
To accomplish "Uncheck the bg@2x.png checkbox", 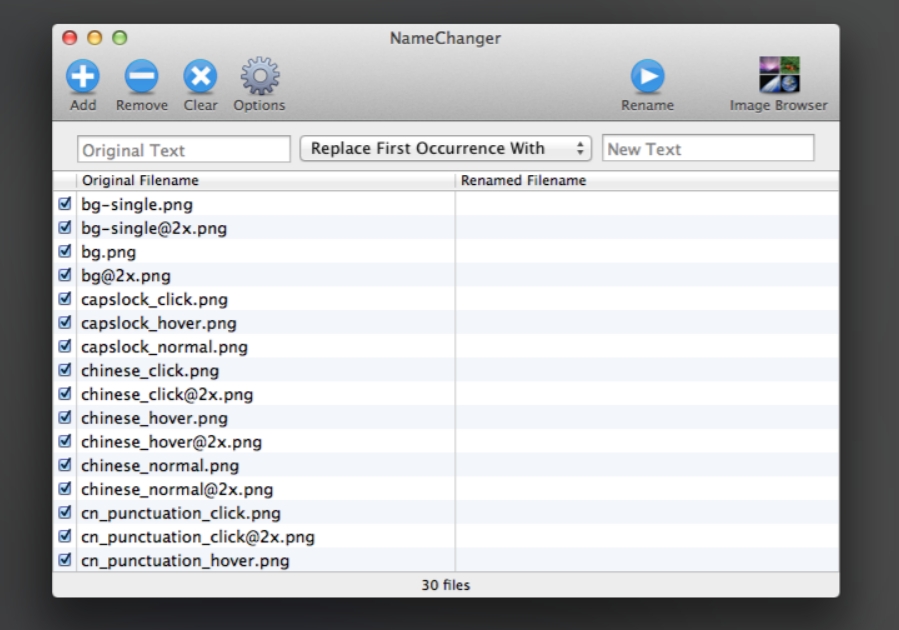I will click(65, 275).
